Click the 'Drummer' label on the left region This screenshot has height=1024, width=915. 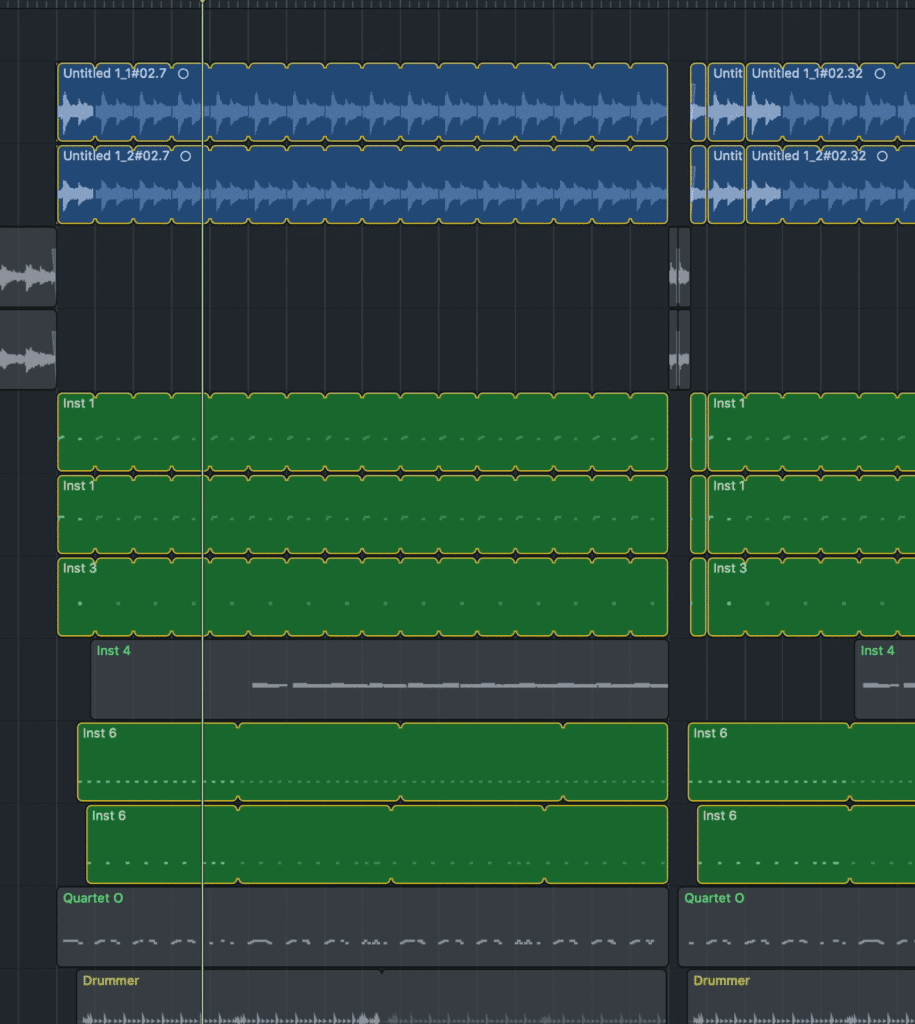(x=110, y=980)
